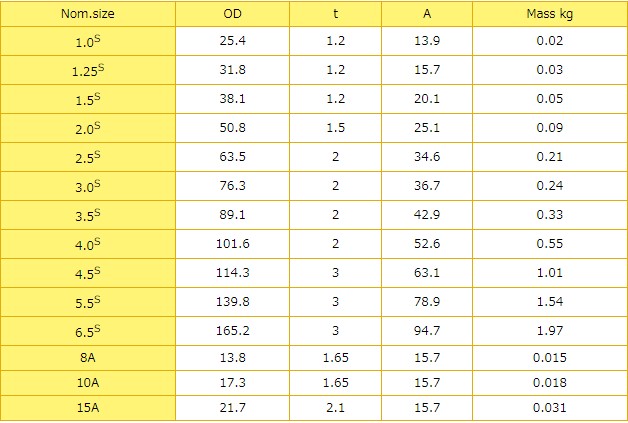628x423 pixels.
Task: Click the OD value 165.2
Action: [232, 330]
